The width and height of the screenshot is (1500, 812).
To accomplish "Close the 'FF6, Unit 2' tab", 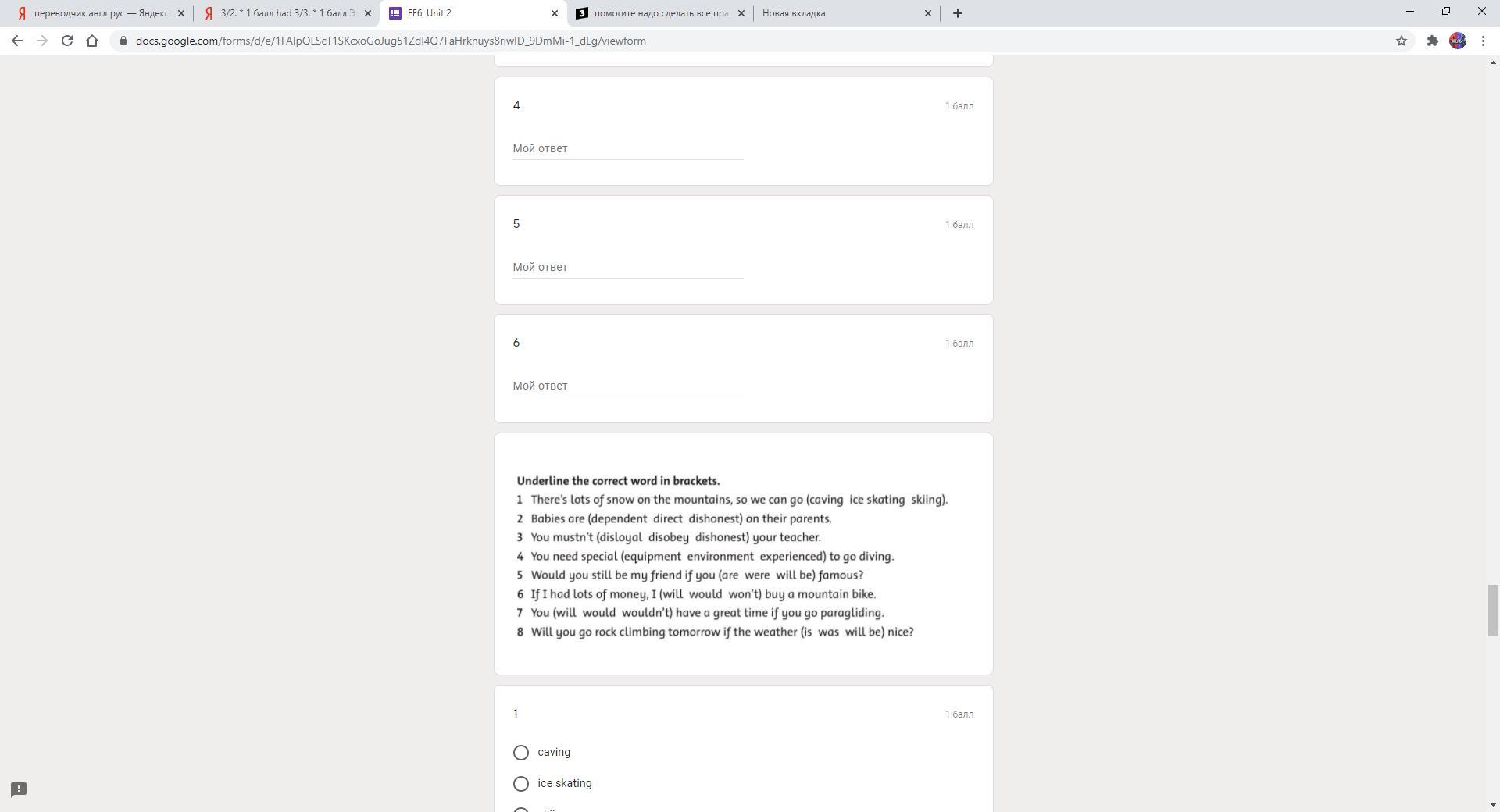I will [555, 13].
